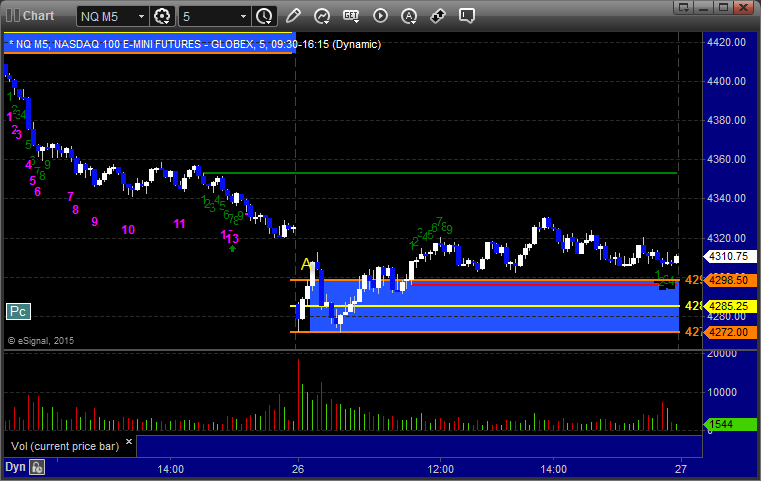The image size is (761, 481).
Task: Click the Dyn label at bottom left
Action: click(15, 467)
